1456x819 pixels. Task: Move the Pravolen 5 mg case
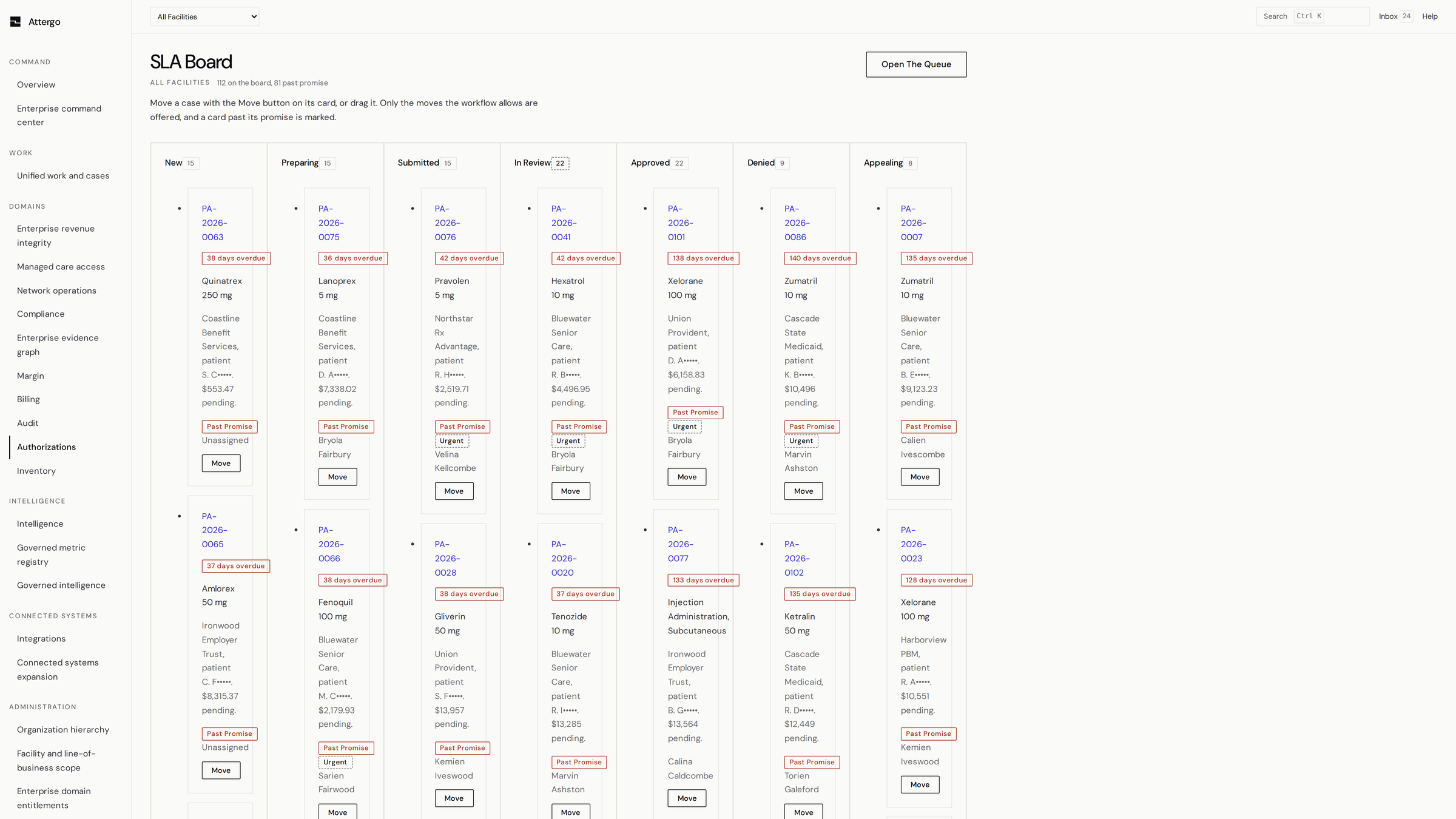pos(454,491)
